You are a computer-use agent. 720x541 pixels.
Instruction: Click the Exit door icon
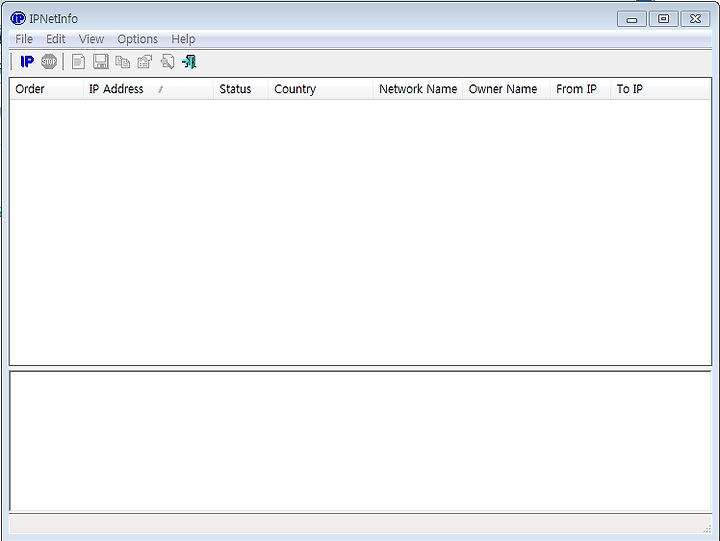(x=189, y=62)
